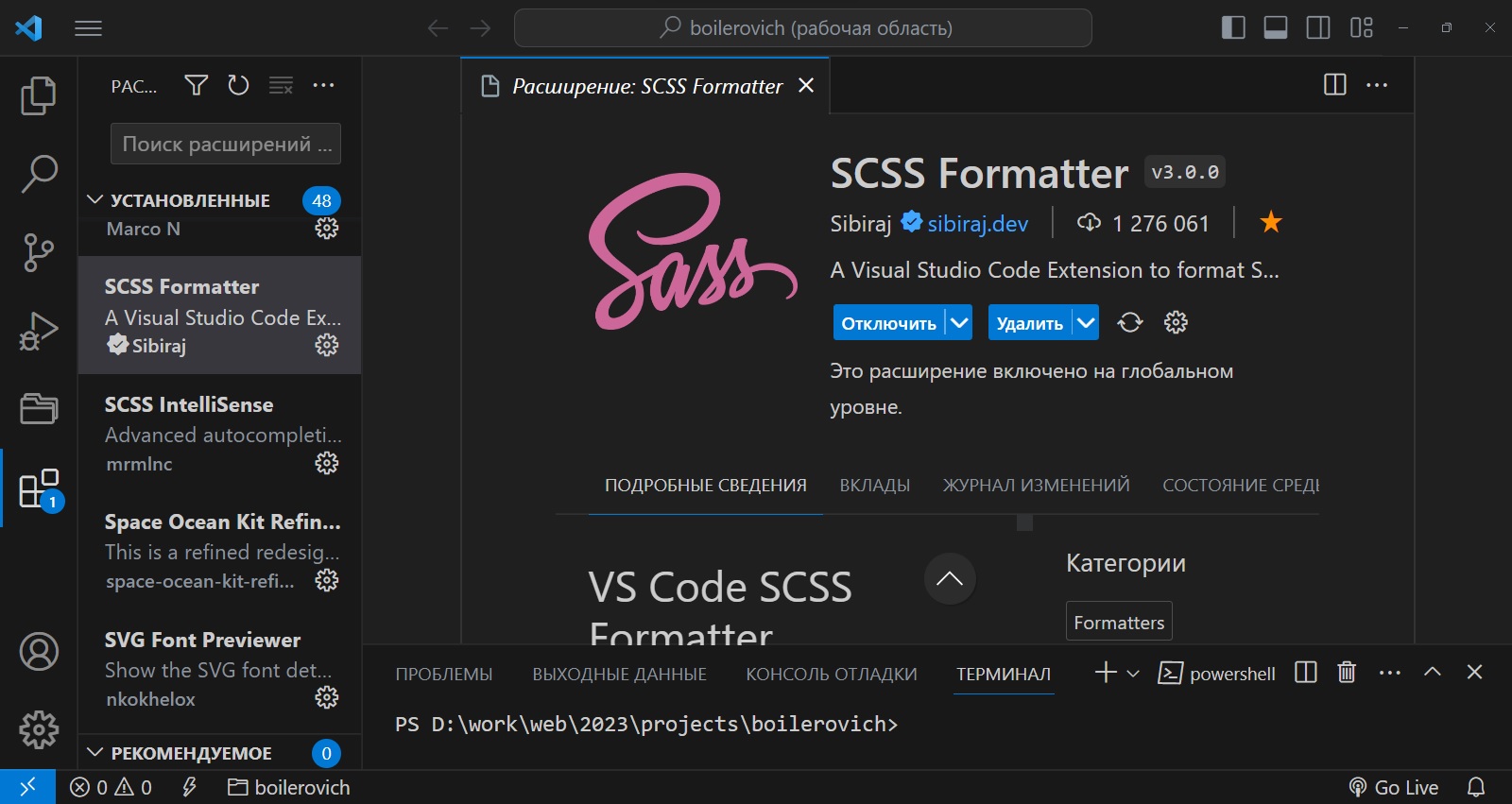1512x804 pixels.
Task: Open the КОНСОЛЬ ОТЛАДКИ panel tab
Action: click(x=832, y=674)
